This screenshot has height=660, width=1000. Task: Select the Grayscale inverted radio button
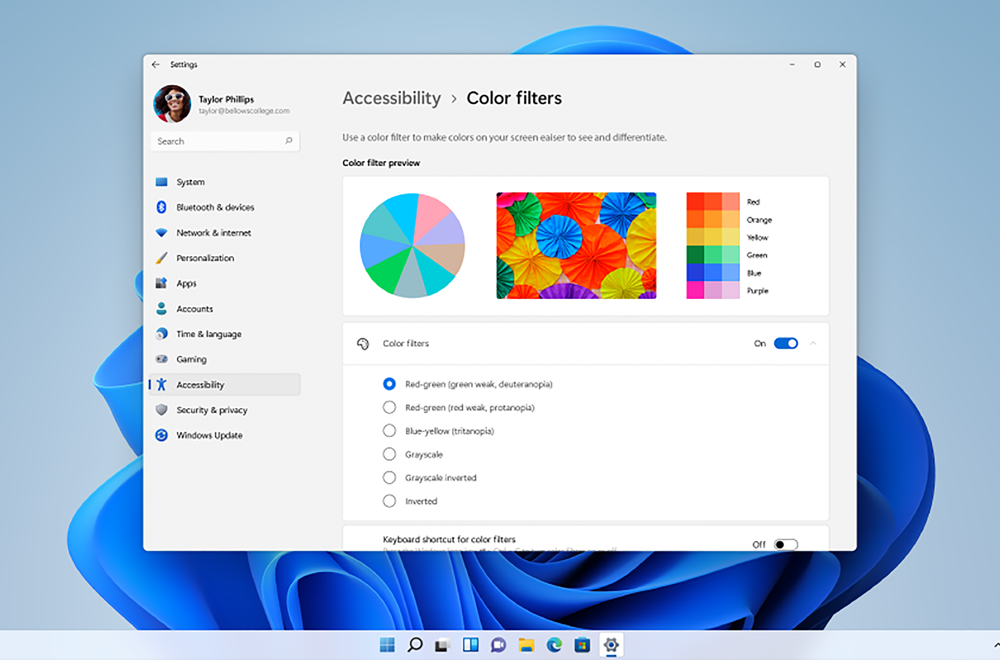click(389, 477)
